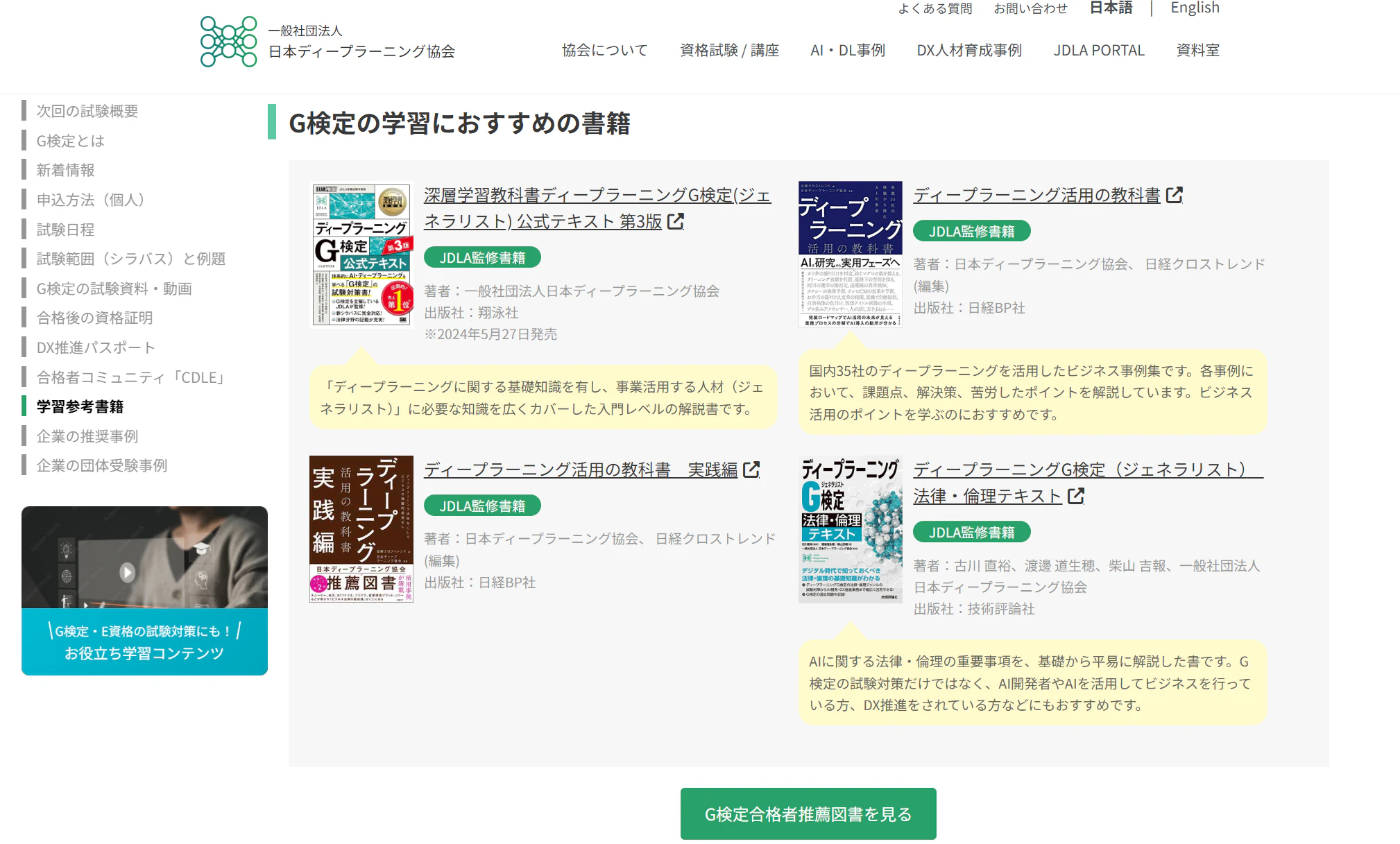Open ディープラーニング活用の教科書 実践編 link
Viewport: 1400px width, 844px height.
click(581, 470)
